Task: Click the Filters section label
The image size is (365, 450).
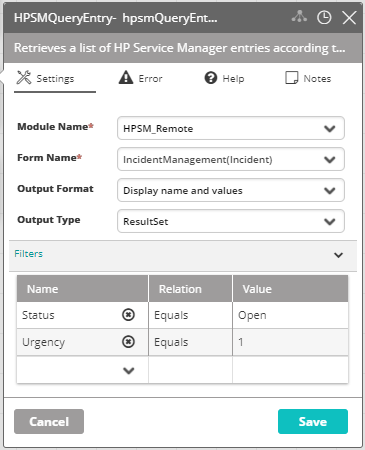Action: click(28, 254)
